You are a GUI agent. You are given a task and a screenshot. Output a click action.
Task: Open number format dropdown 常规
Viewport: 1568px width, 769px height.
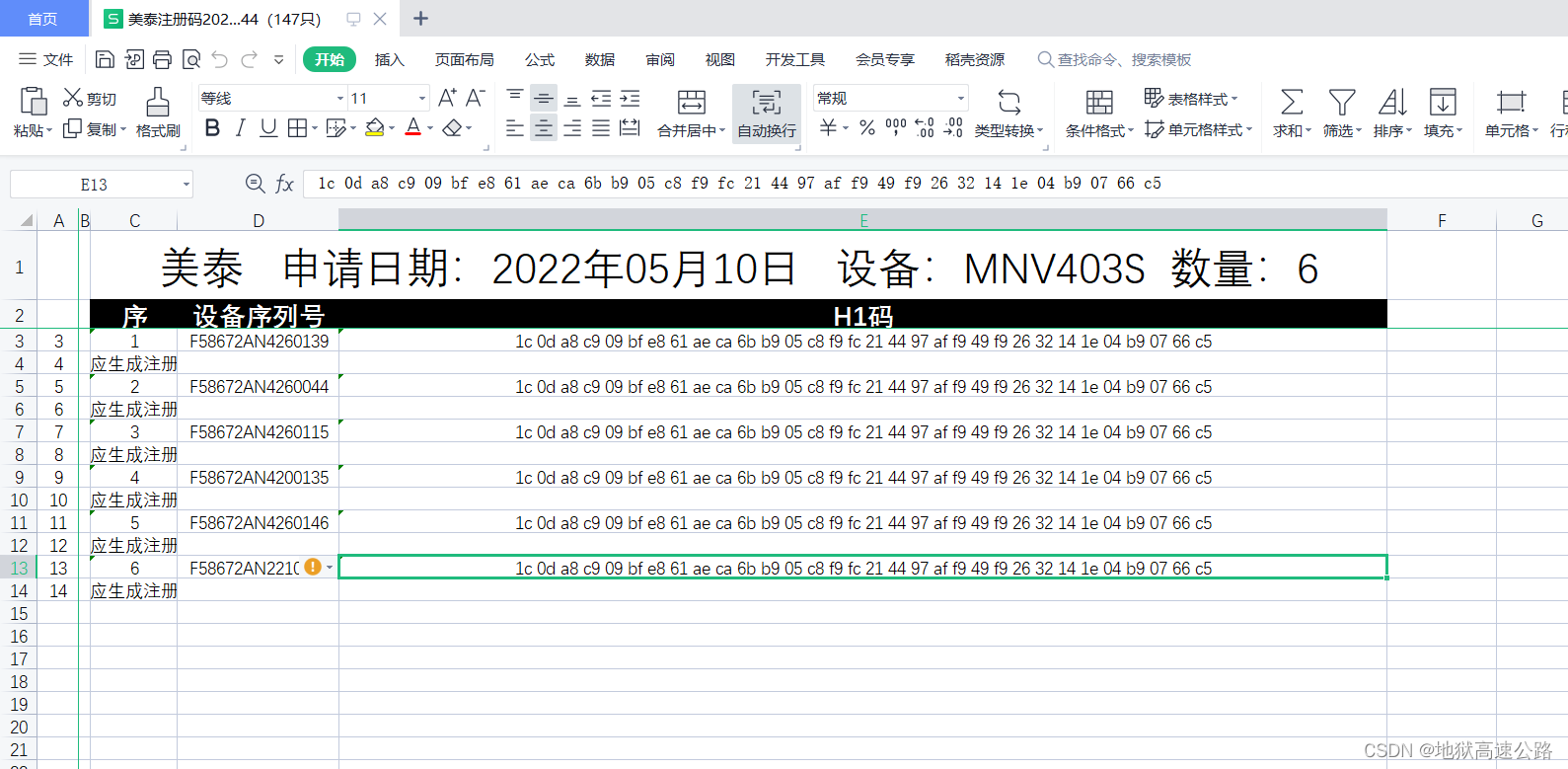[x=961, y=99]
